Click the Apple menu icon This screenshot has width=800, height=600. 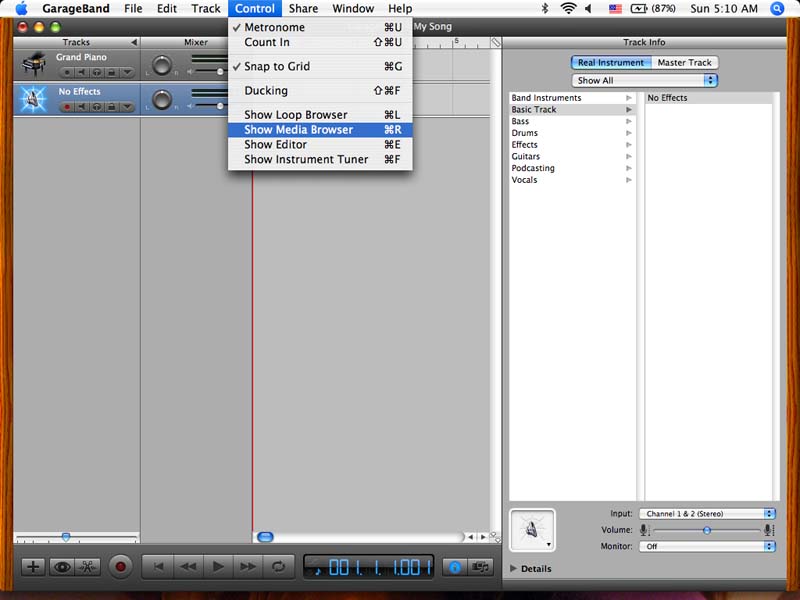(22, 9)
